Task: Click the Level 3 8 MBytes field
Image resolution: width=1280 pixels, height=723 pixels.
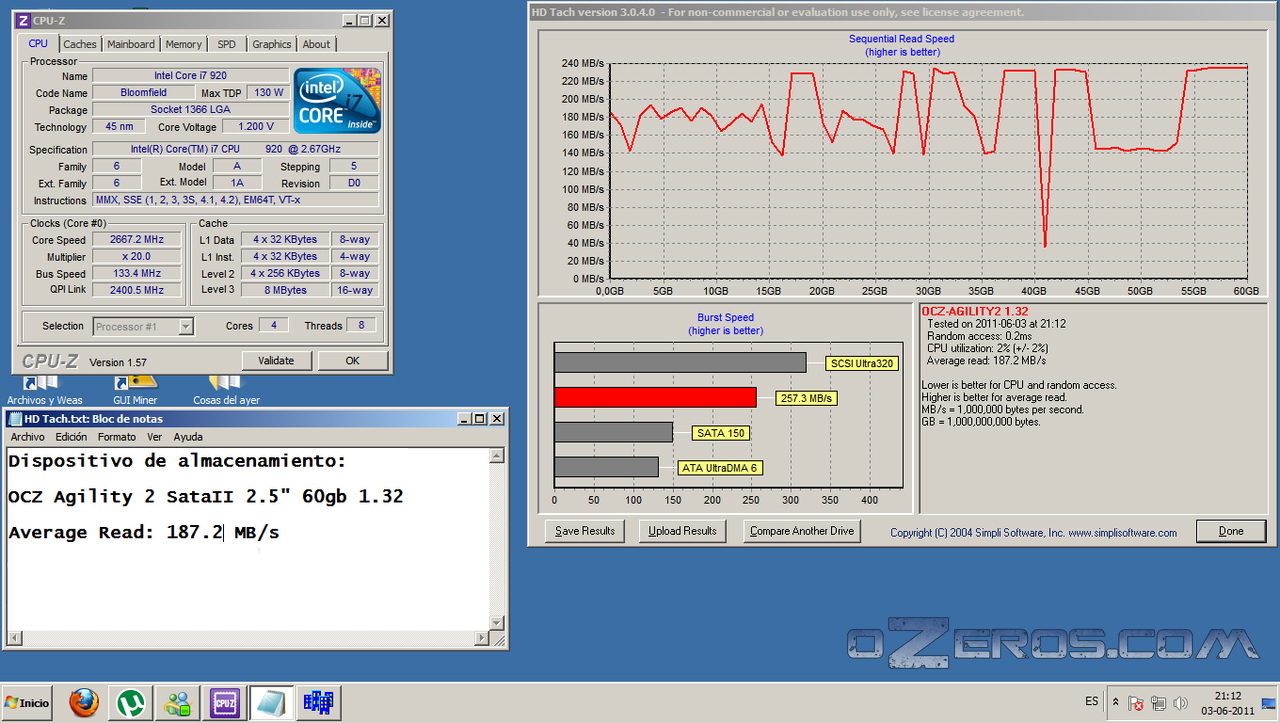Action: pyautogui.click(x=286, y=290)
